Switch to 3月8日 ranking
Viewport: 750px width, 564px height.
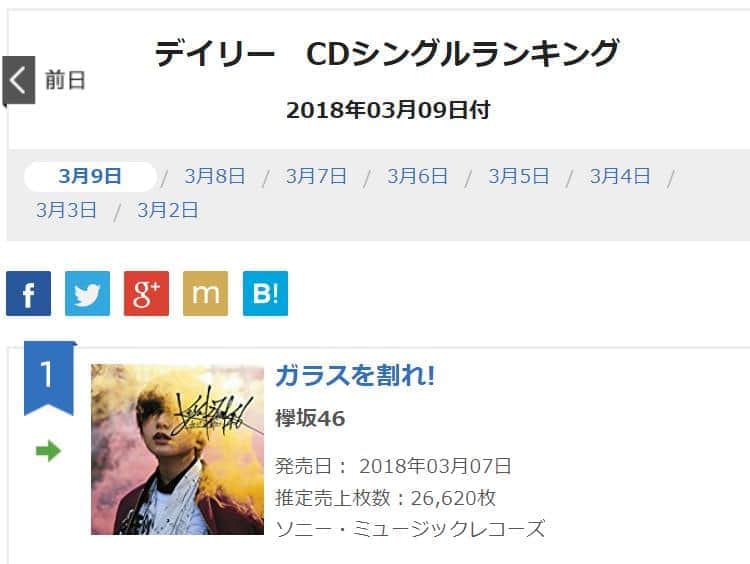215,177
